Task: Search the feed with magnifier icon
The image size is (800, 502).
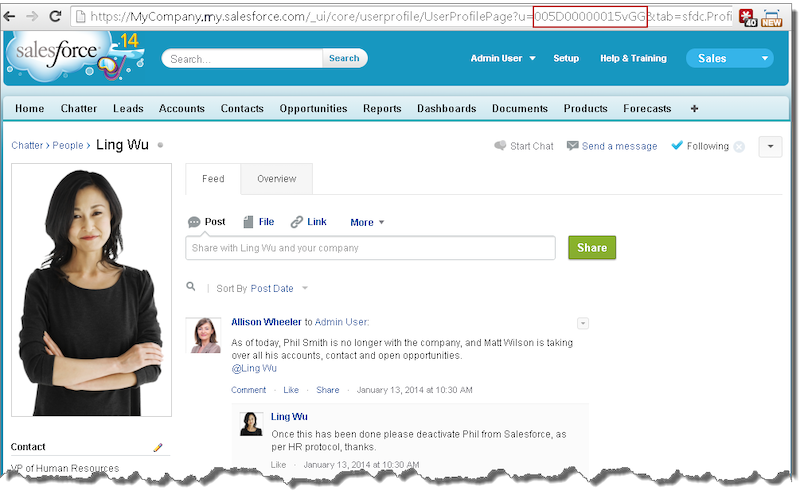Action: click(x=191, y=287)
